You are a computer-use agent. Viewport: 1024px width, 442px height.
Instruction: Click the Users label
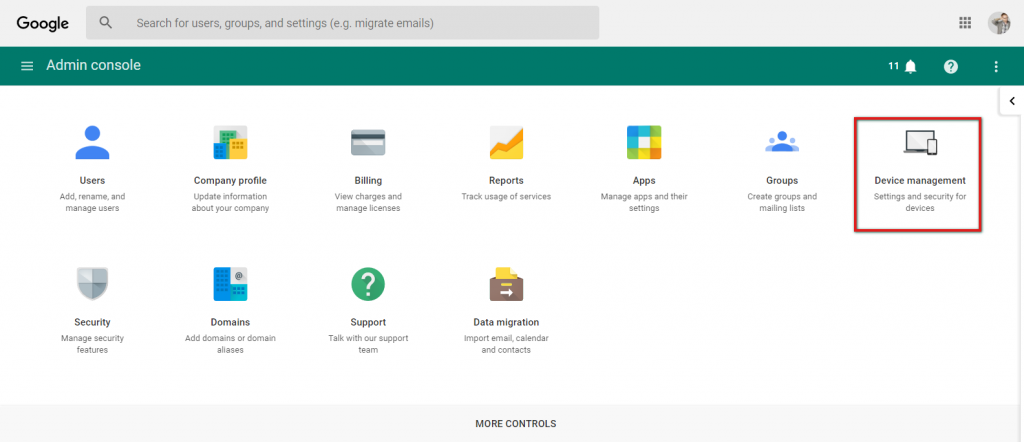pyautogui.click(x=92, y=181)
